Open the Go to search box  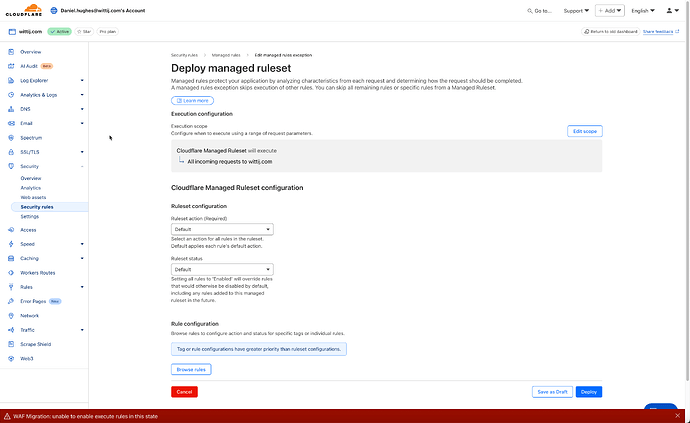[x=539, y=11]
